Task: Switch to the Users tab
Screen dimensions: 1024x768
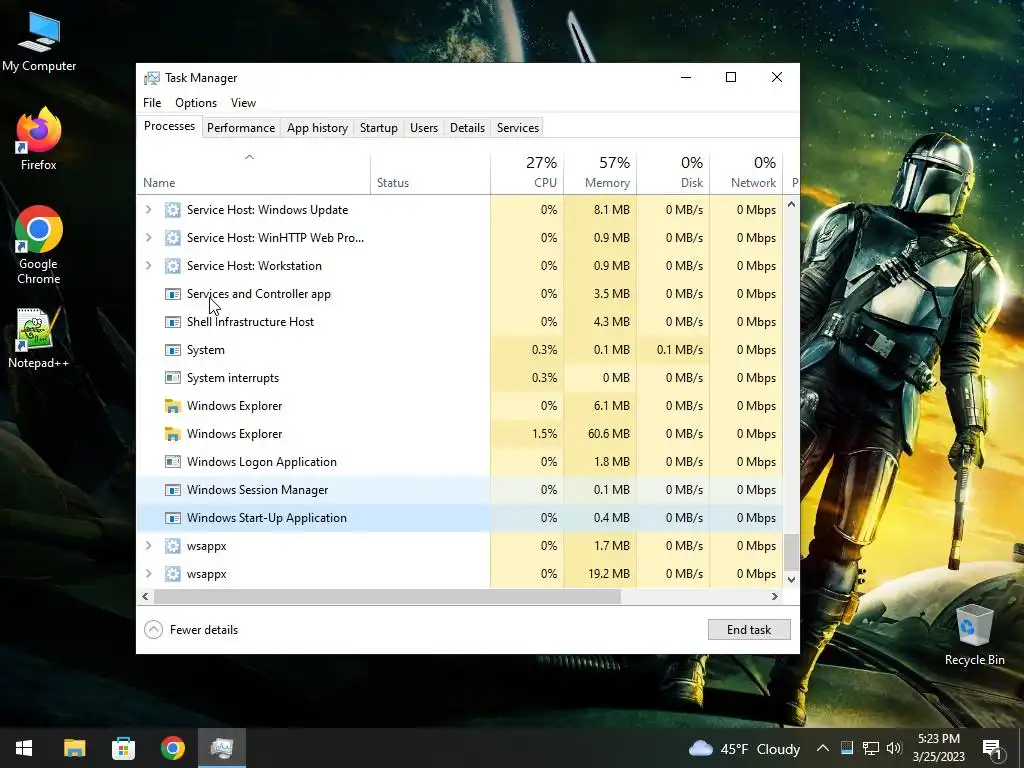Action: point(424,128)
